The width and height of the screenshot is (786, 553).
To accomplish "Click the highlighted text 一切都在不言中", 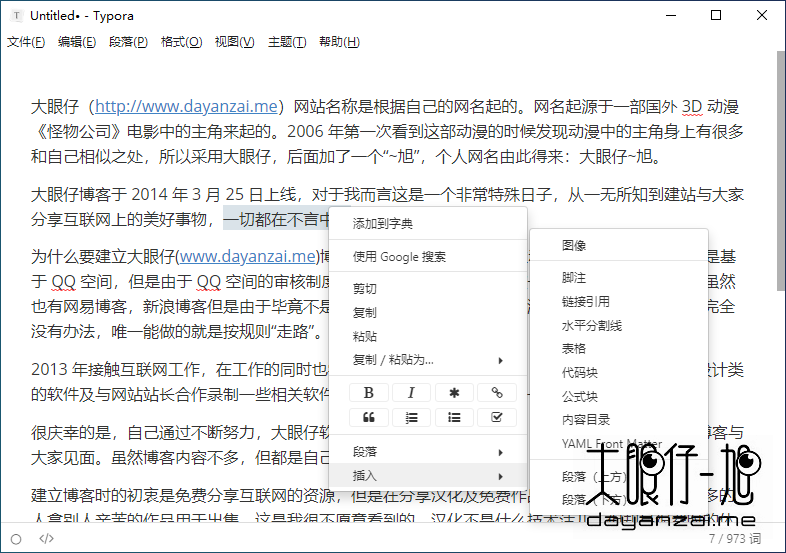I will 276,219.
